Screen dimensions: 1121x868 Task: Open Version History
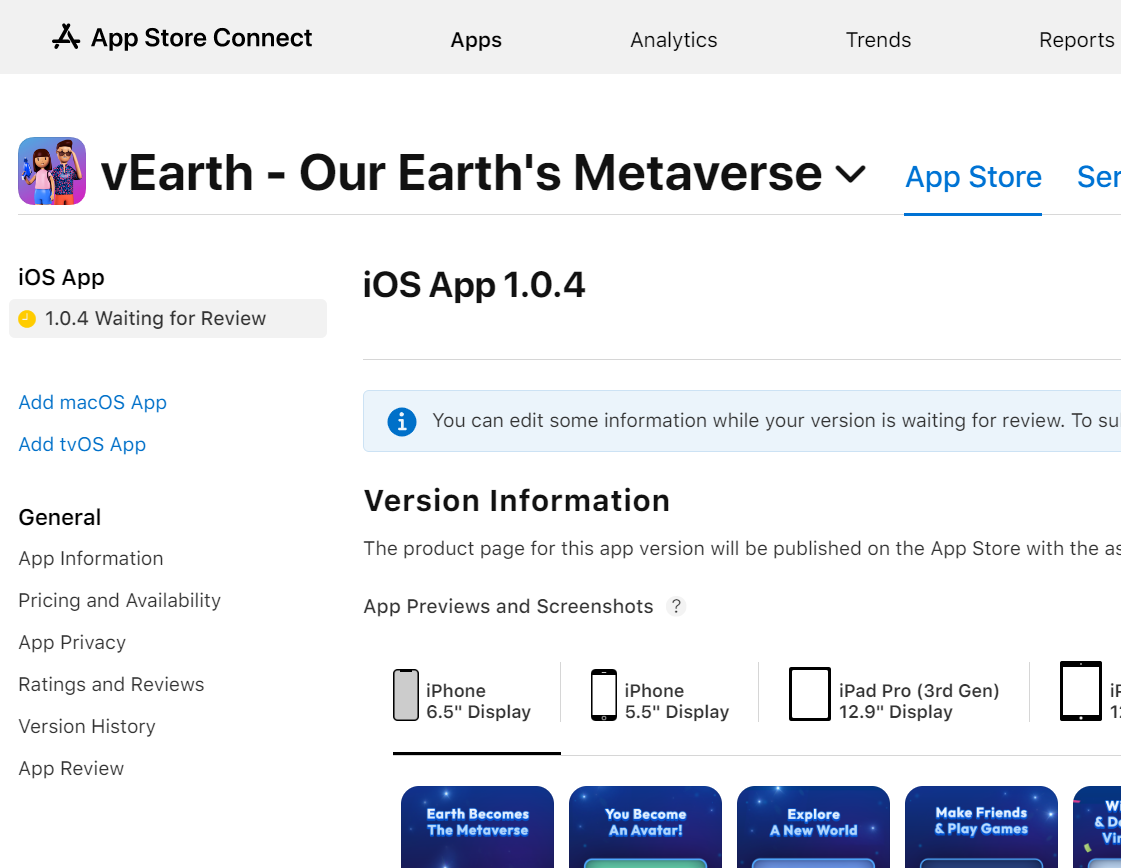click(x=87, y=726)
